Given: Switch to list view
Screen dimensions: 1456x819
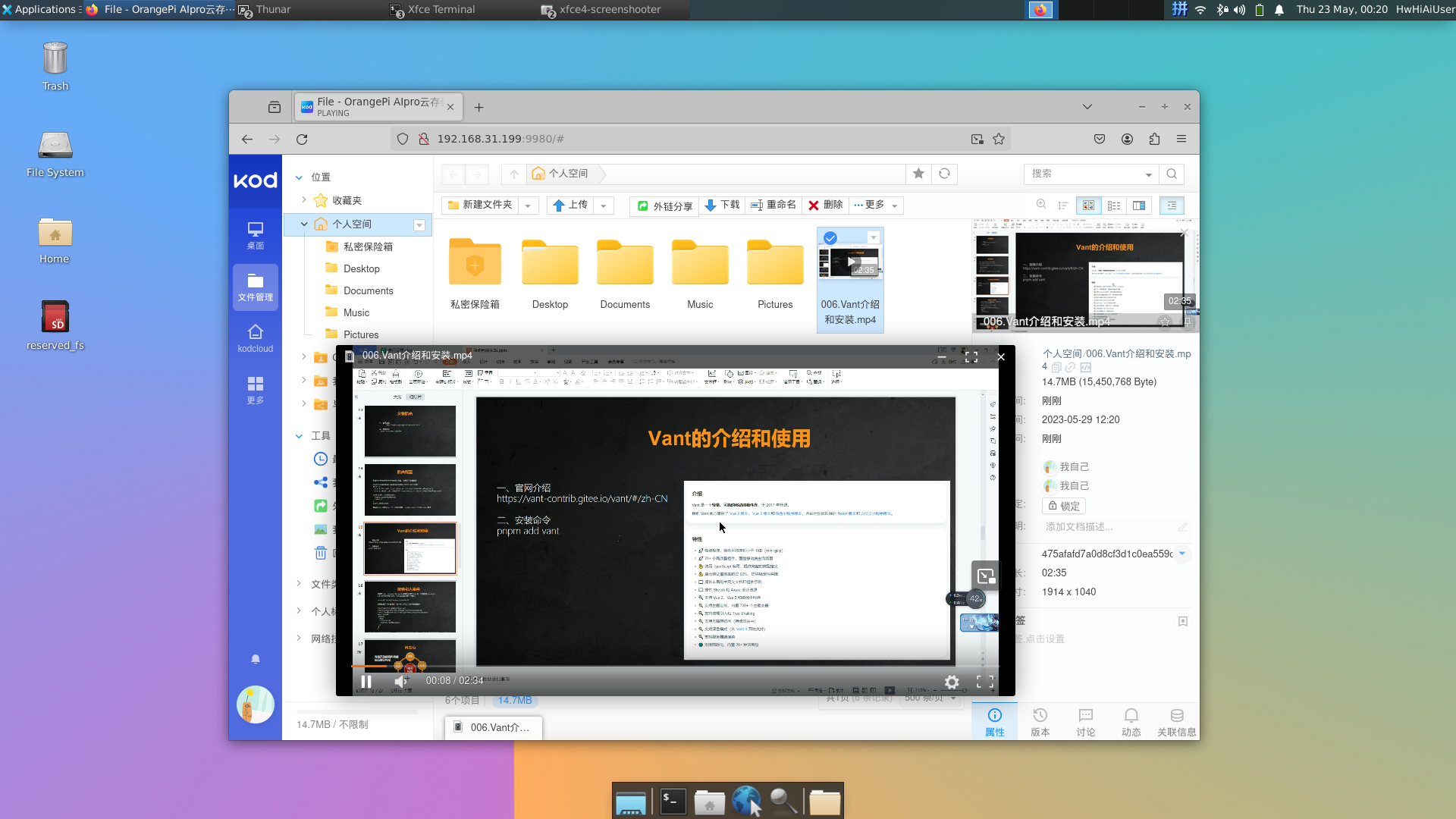Looking at the screenshot, I should (x=1114, y=206).
